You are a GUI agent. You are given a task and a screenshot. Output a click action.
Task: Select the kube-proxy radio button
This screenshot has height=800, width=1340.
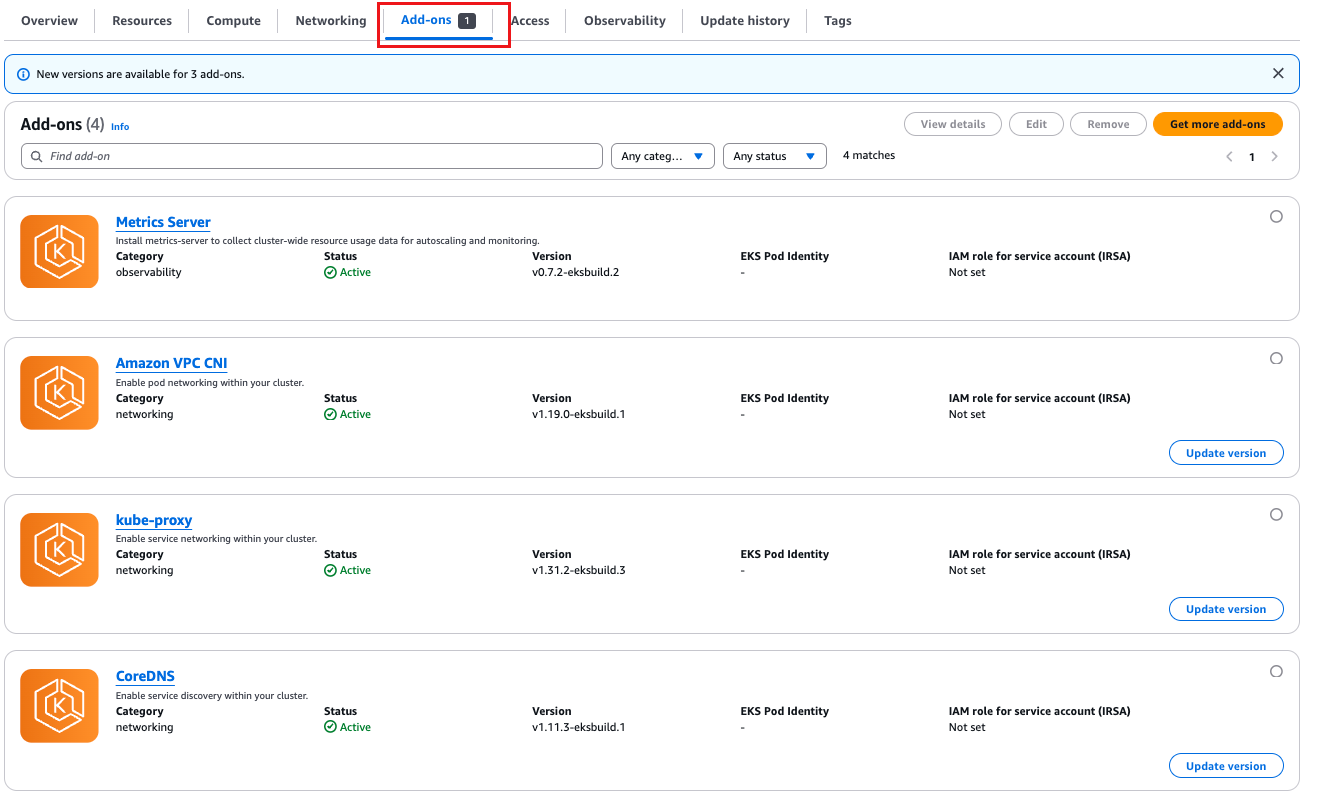coord(1276,514)
